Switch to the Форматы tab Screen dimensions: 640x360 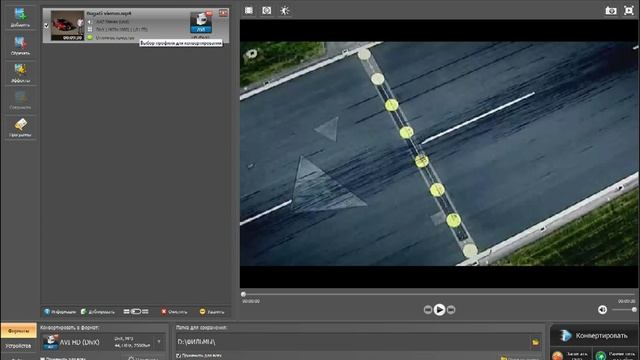tap(19, 331)
